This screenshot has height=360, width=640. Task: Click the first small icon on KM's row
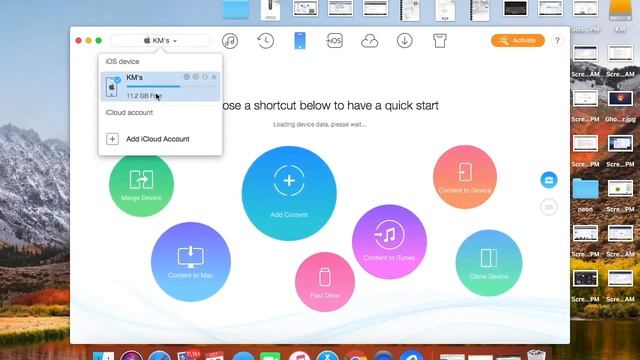(x=187, y=77)
